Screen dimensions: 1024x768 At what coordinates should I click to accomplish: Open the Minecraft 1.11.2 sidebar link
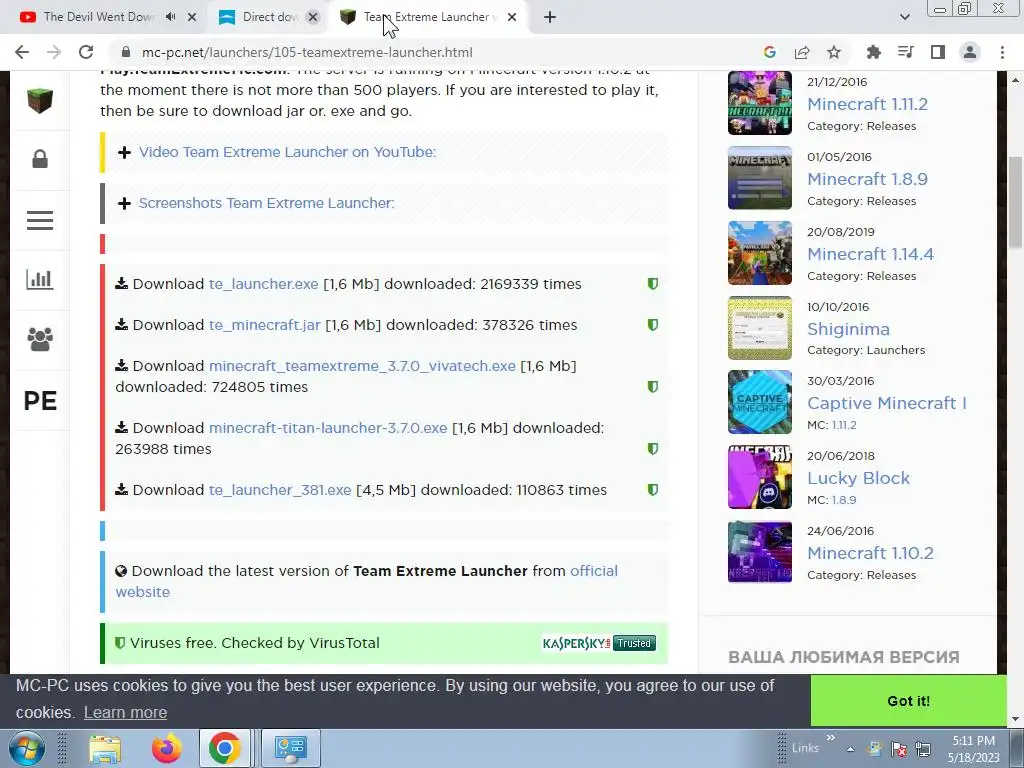point(867,104)
